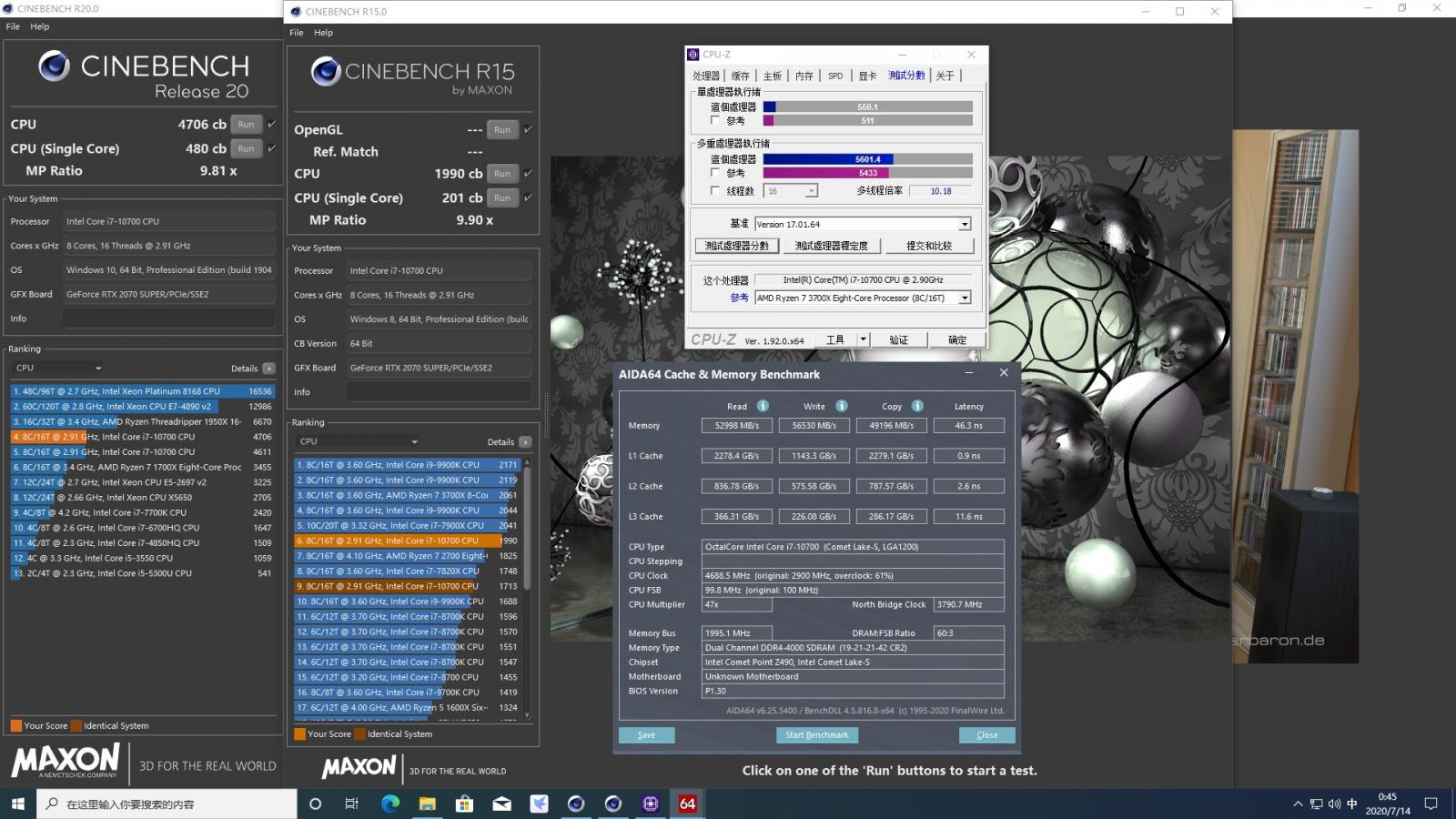1456x819 pixels.
Task: Click 提交和比較 submit and compare button
Action: pos(929,246)
